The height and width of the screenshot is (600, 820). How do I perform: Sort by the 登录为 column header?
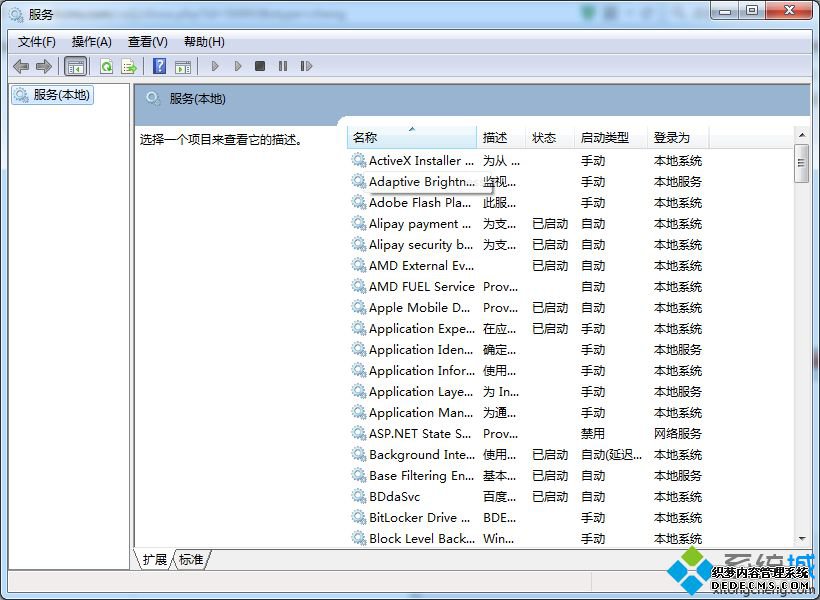point(678,138)
